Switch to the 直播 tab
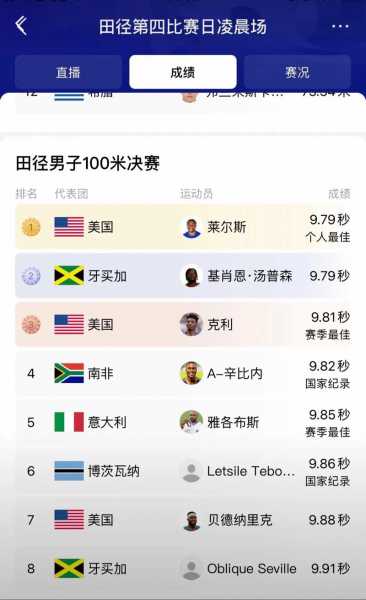 click(x=68, y=72)
